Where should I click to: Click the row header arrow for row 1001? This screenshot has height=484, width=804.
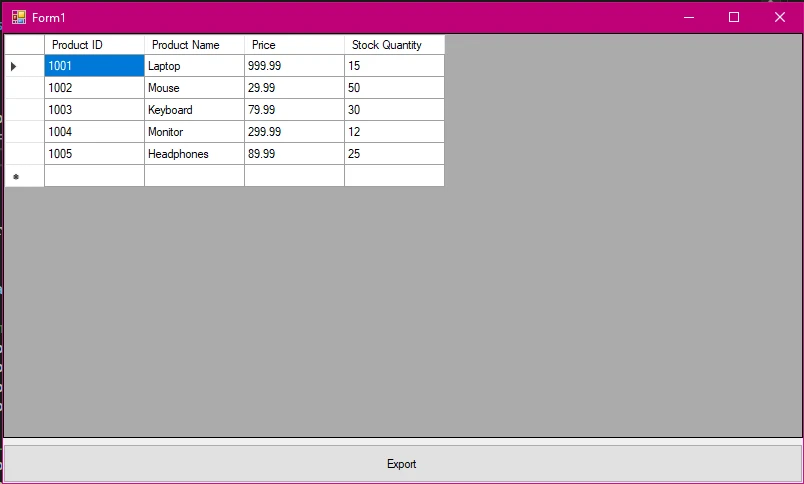tap(24, 66)
